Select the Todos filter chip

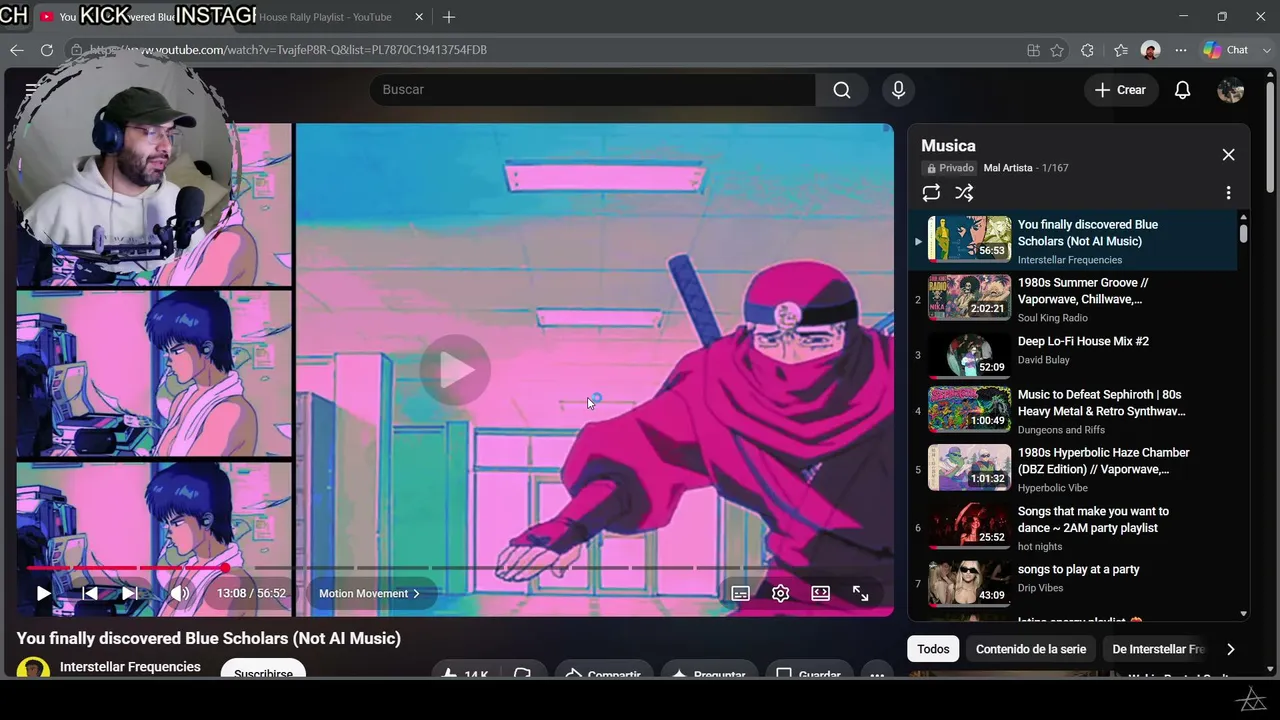click(x=933, y=649)
